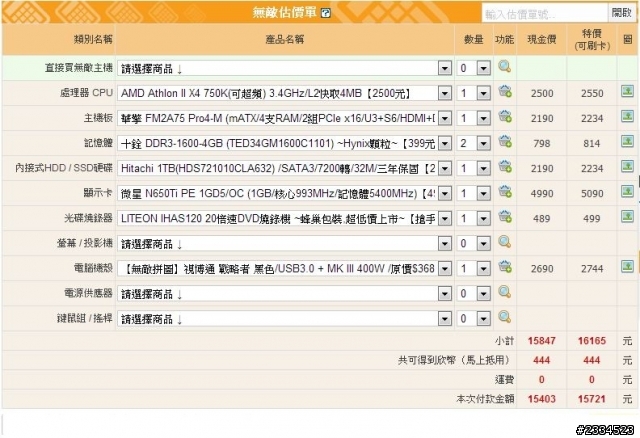Click the 現金價 column header
This screenshot has height=438, width=640.
(x=542, y=40)
